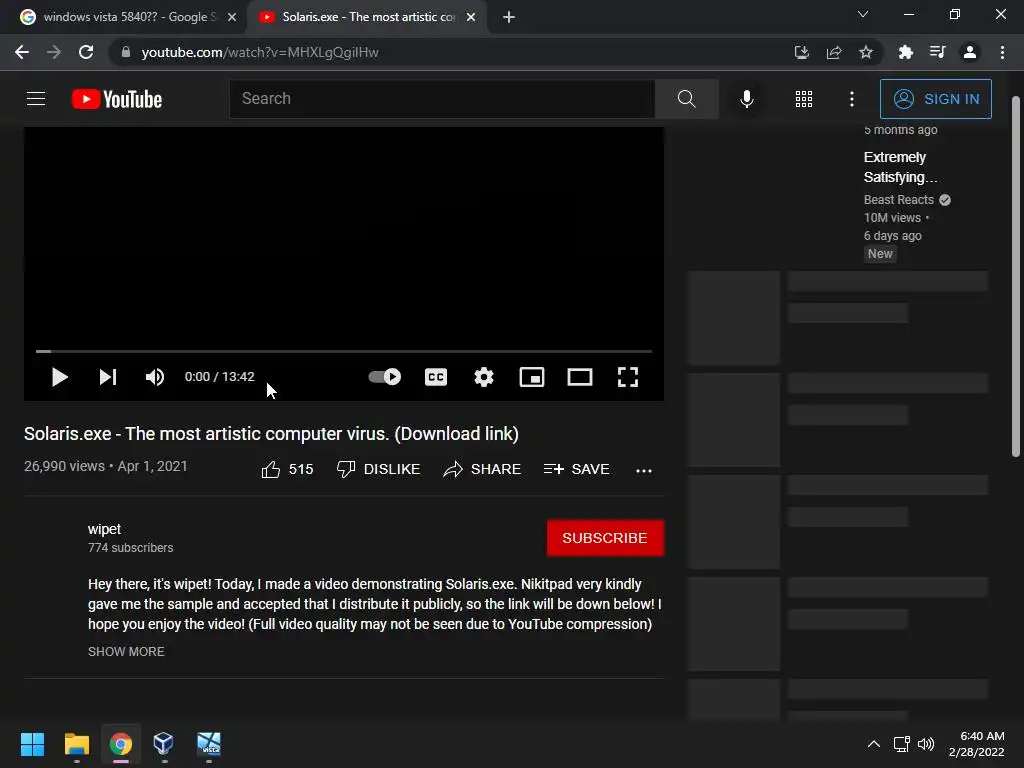The width and height of the screenshot is (1024, 768).
Task: Click the search magnifier button
Action: (686, 99)
